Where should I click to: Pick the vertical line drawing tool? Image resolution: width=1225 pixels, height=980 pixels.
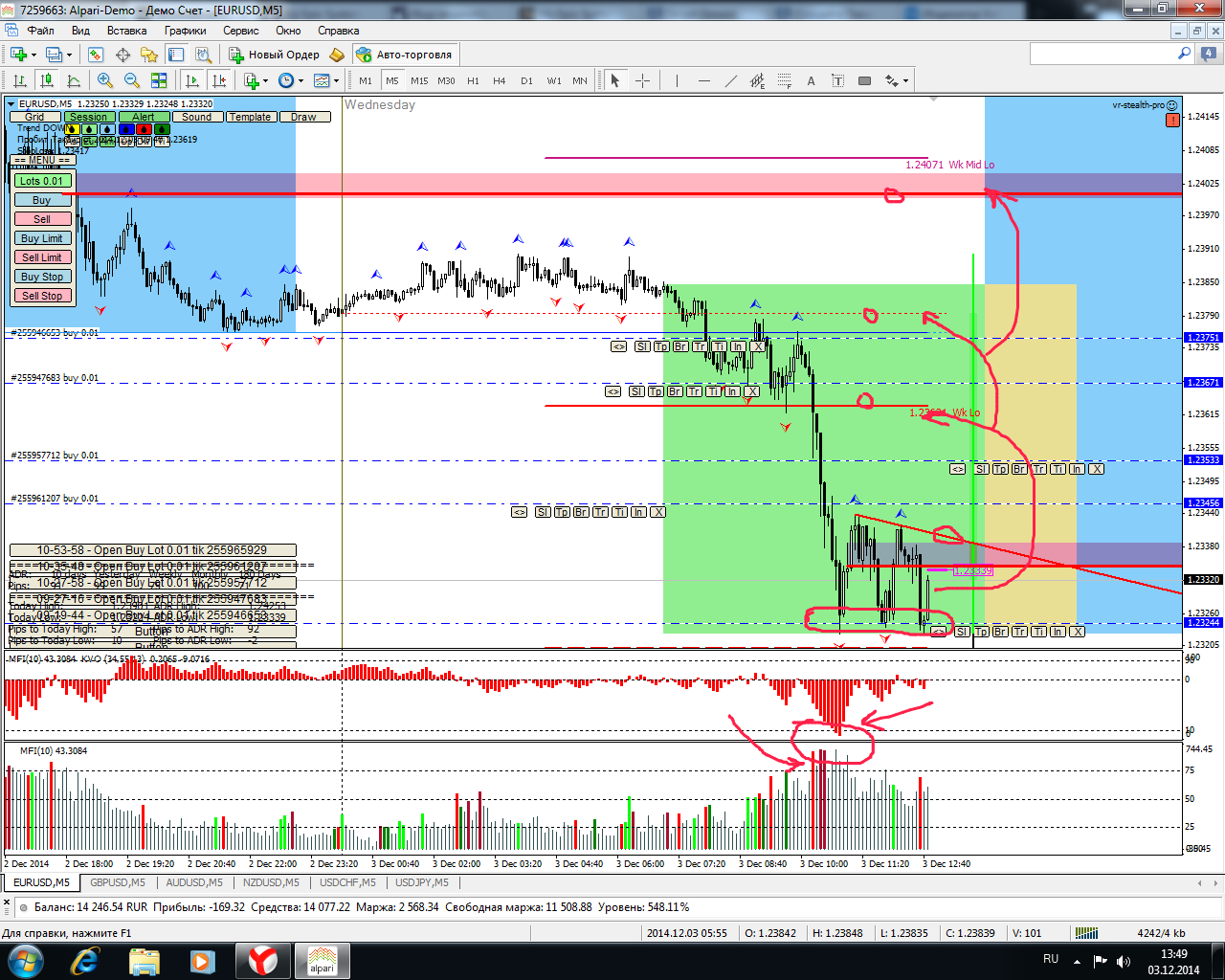[x=677, y=80]
